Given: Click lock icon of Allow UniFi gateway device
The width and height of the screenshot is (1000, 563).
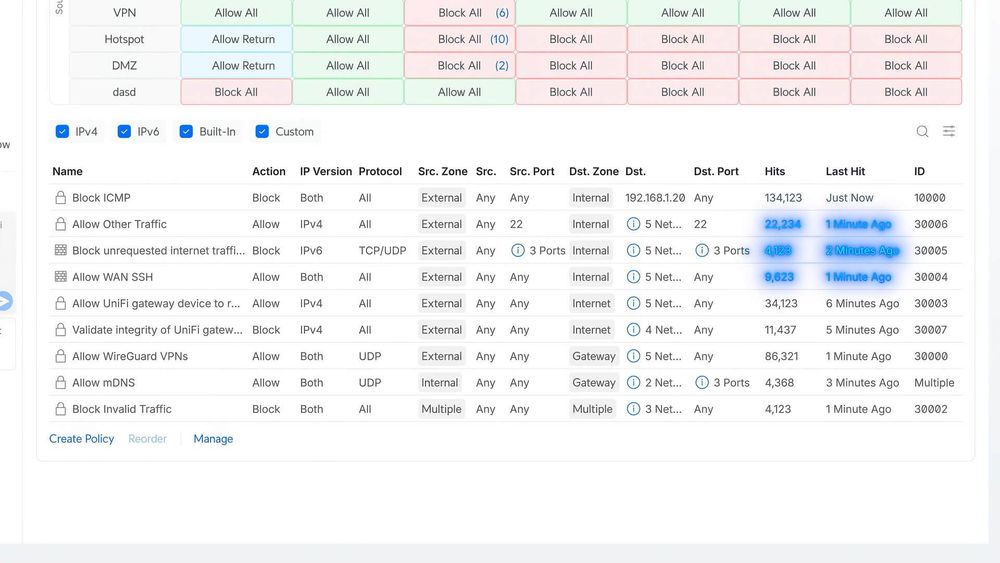Looking at the screenshot, I should [61, 303].
